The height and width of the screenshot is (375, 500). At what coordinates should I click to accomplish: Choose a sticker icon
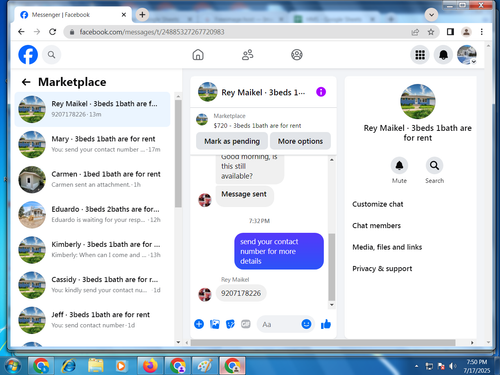230,324
